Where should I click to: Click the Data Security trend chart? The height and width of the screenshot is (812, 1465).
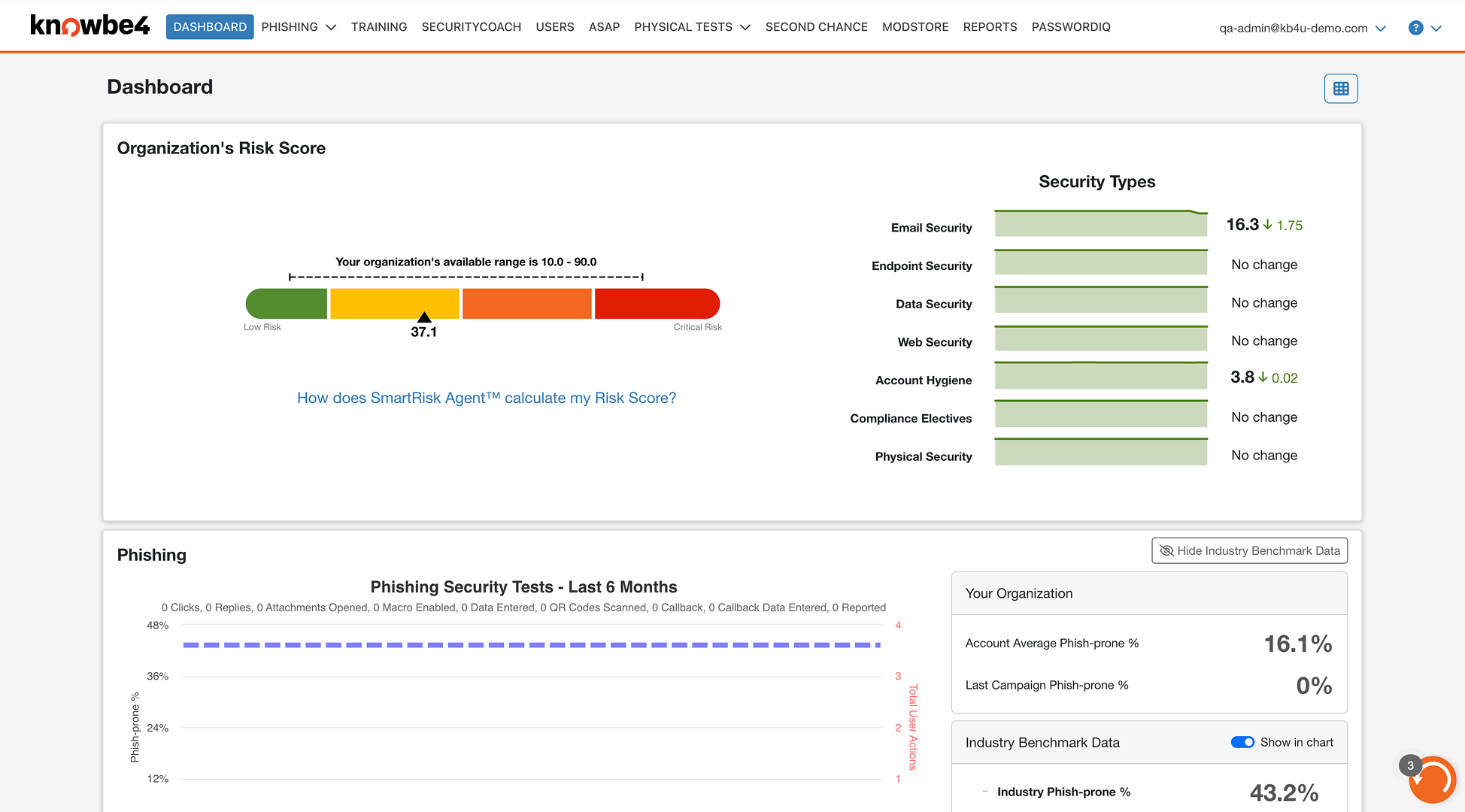[1101, 300]
